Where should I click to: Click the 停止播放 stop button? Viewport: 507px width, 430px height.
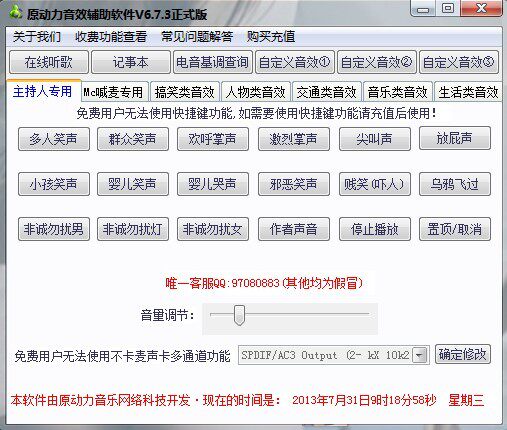pos(375,229)
